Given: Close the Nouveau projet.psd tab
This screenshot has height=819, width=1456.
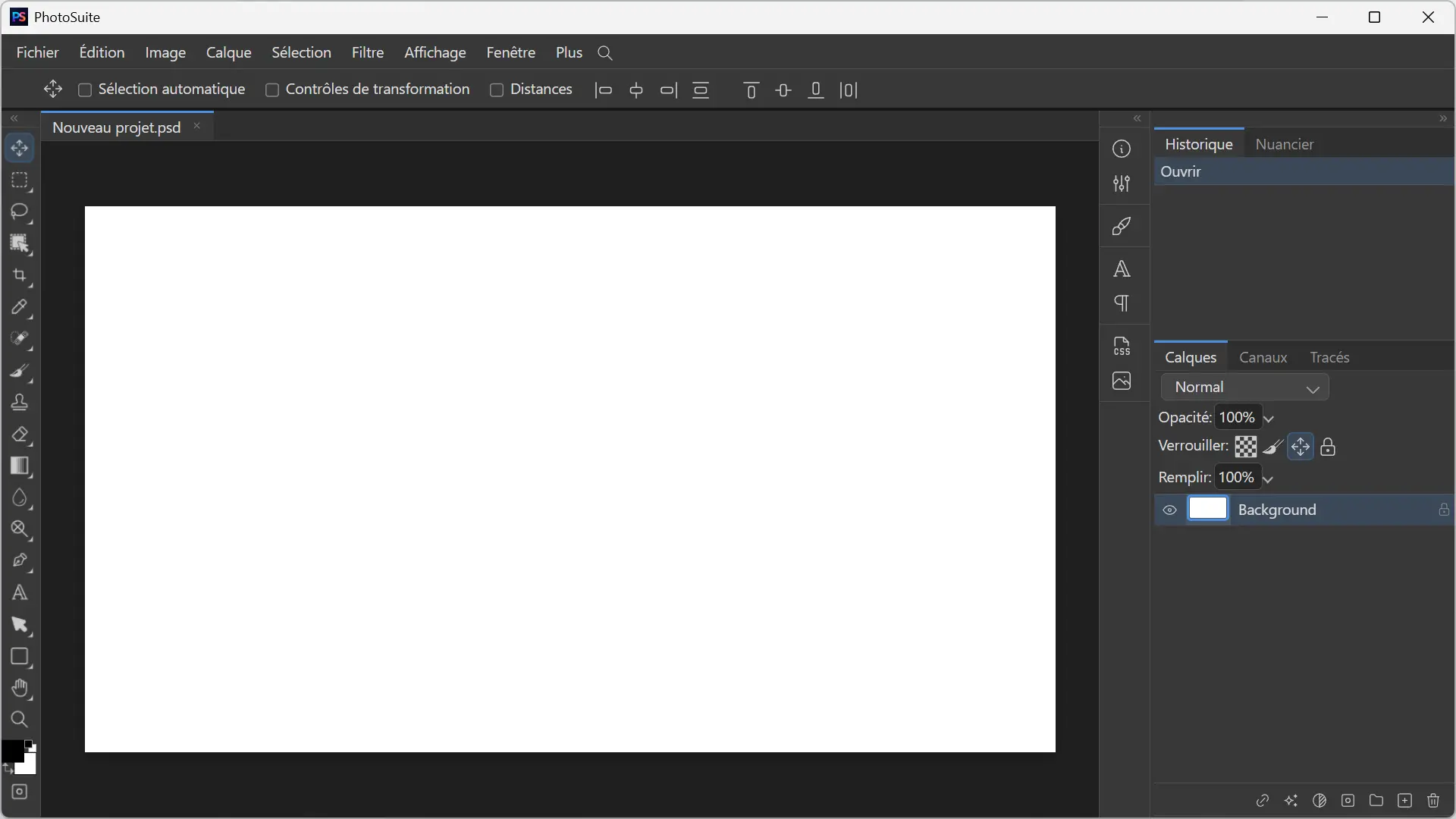Looking at the screenshot, I should click(x=197, y=127).
